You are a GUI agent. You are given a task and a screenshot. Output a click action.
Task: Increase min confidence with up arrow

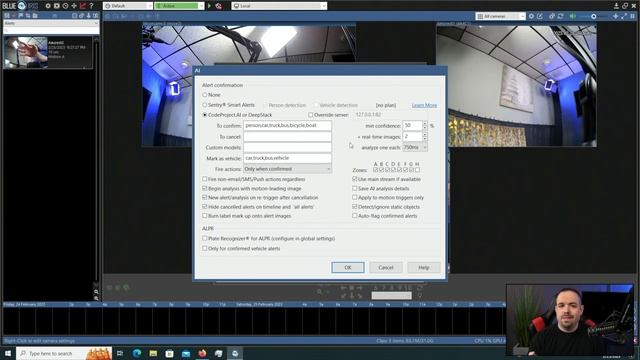coord(425,123)
